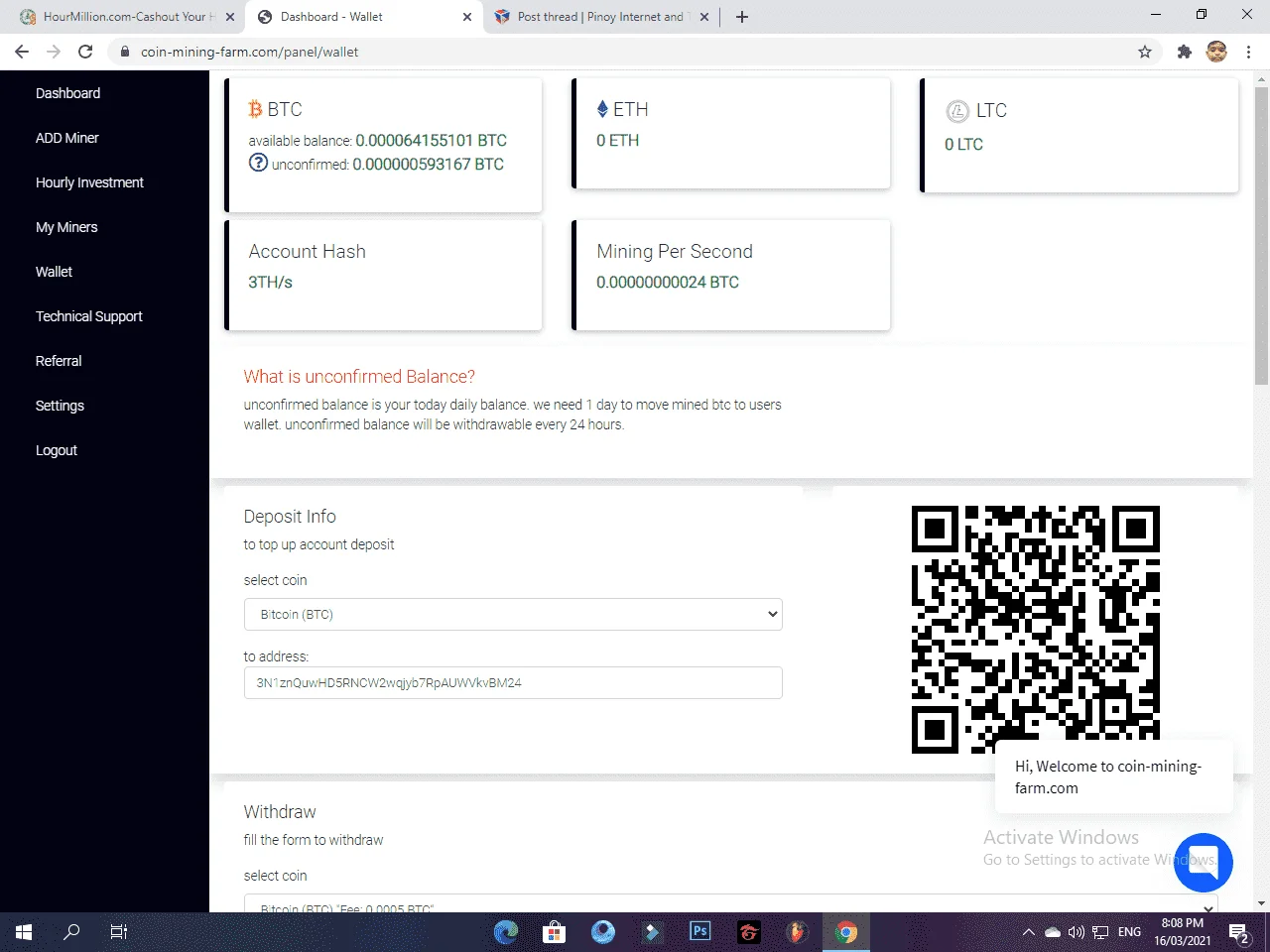The width and height of the screenshot is (1270, 952).
Task: Go to ADD Miner in sidebar
Action: (67, 138)
